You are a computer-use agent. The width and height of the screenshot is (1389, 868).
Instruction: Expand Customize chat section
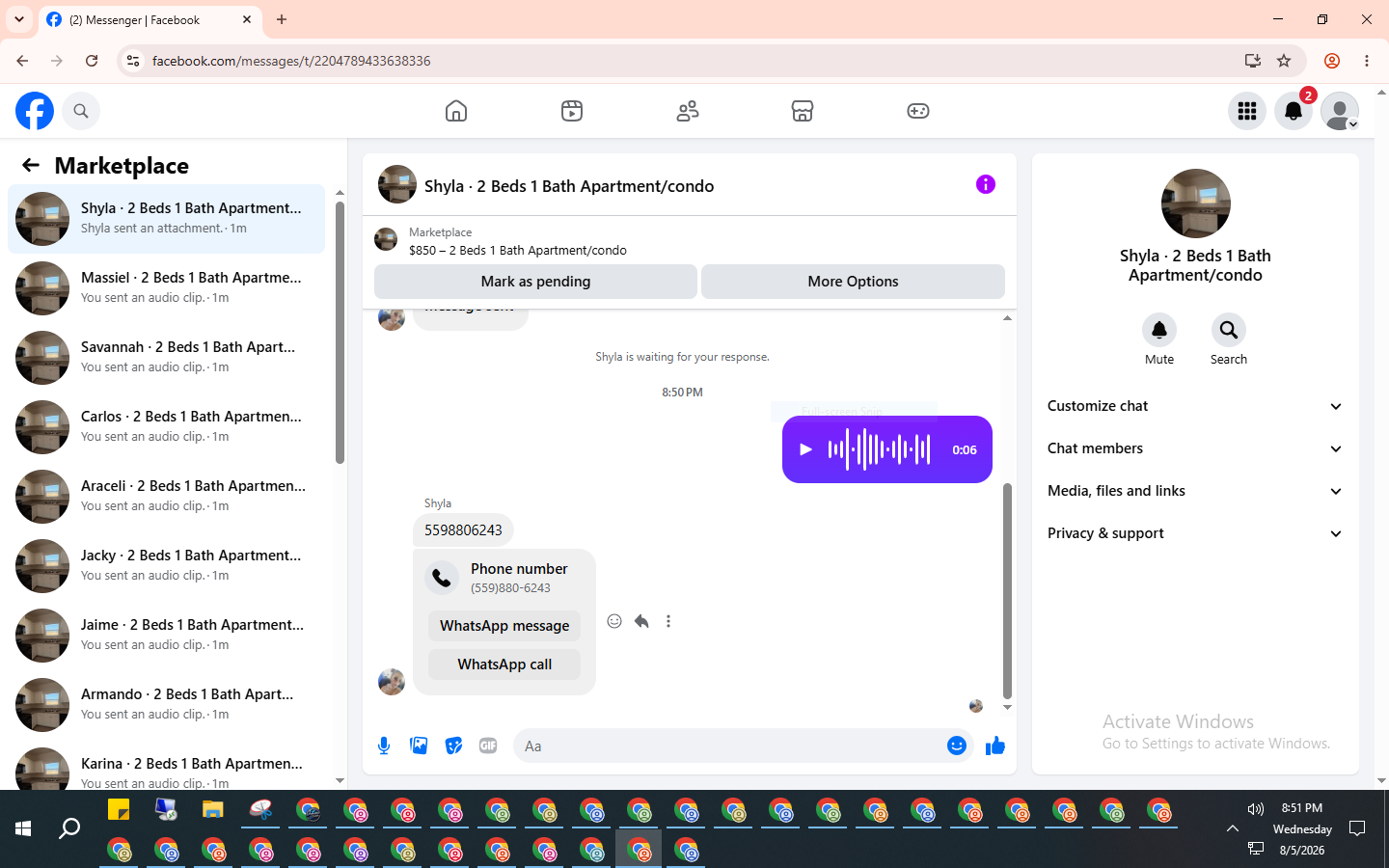coord(1195,406)
